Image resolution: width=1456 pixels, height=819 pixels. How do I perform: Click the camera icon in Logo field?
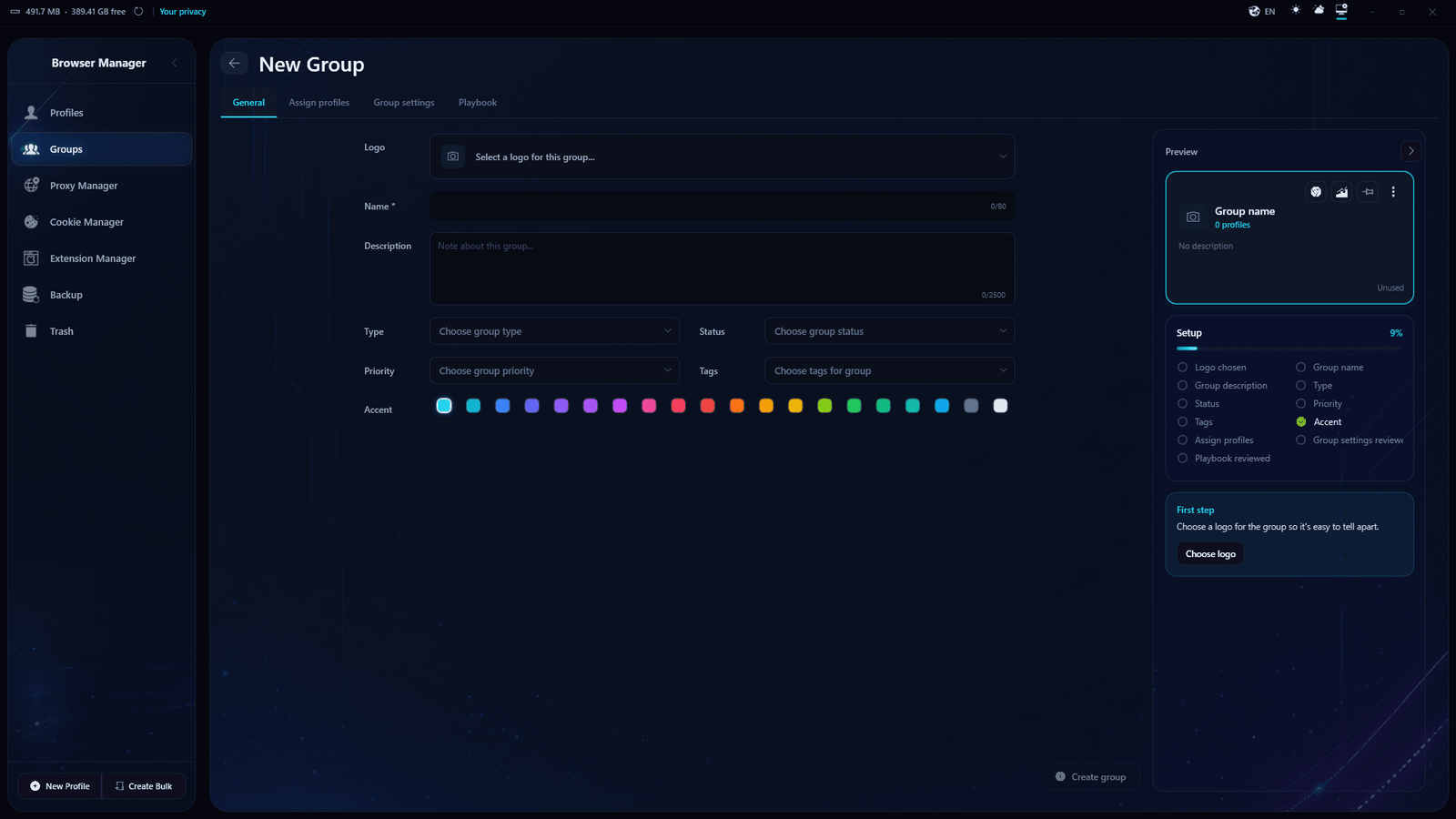pos(453,157)
